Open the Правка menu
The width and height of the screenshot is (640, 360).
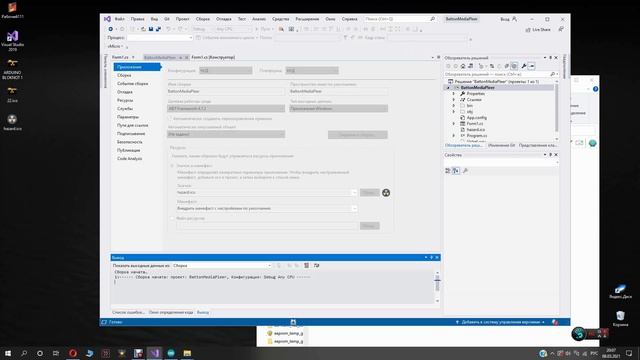pyautogui.click(x=138, y=19)
